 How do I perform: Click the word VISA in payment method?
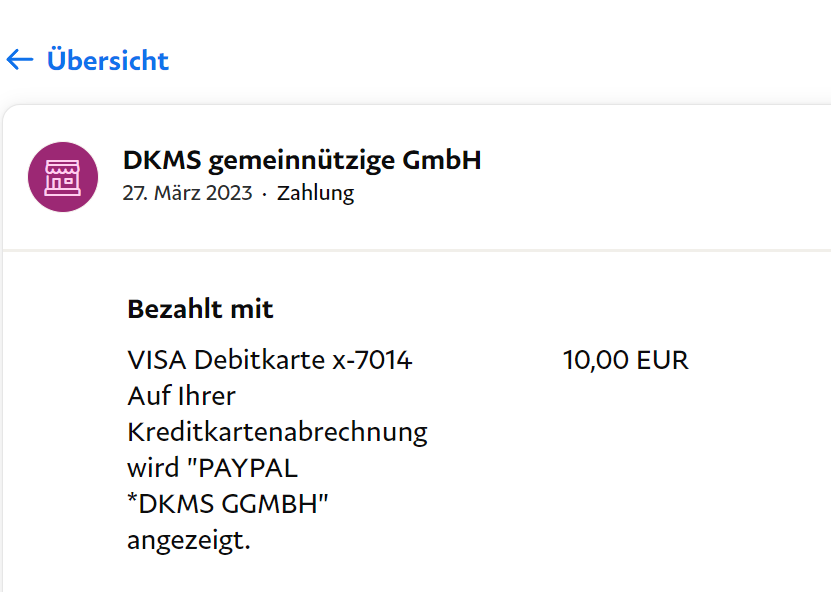pos(157,360)
